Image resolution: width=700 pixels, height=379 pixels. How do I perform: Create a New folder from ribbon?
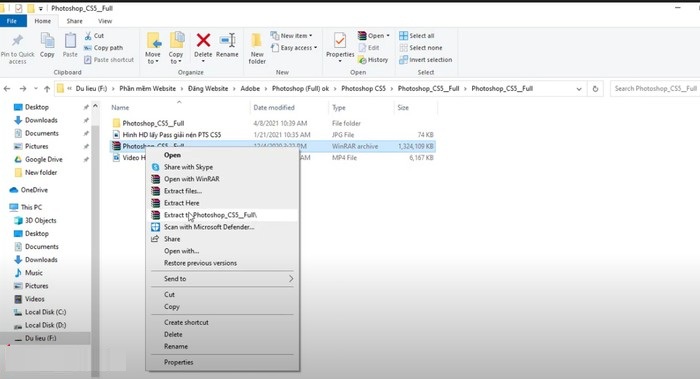pyautogui.click(x=257, y=48)
